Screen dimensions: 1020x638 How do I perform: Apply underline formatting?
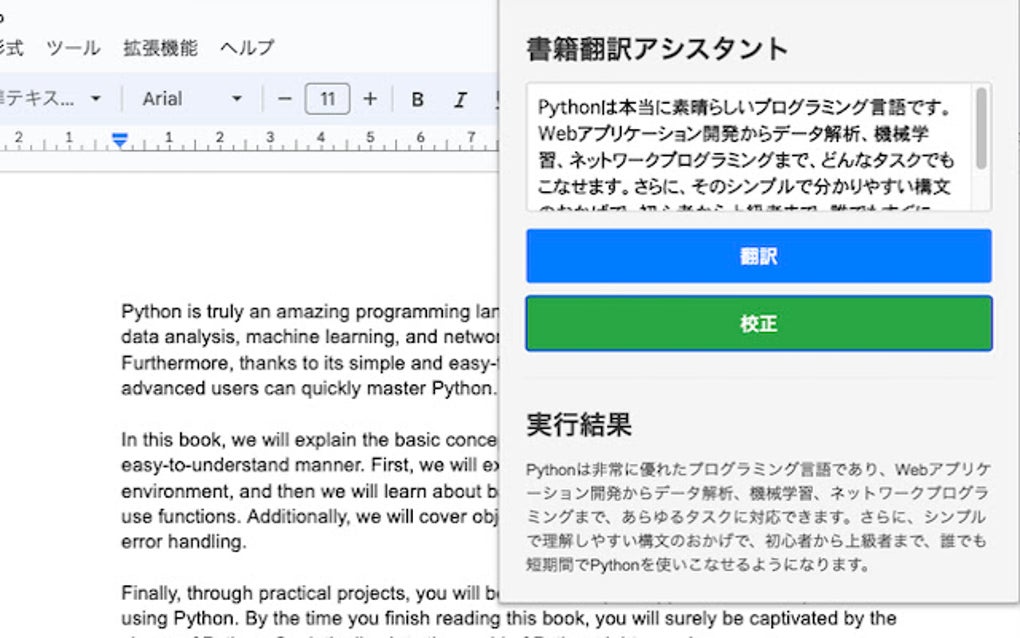pos(498,99)
